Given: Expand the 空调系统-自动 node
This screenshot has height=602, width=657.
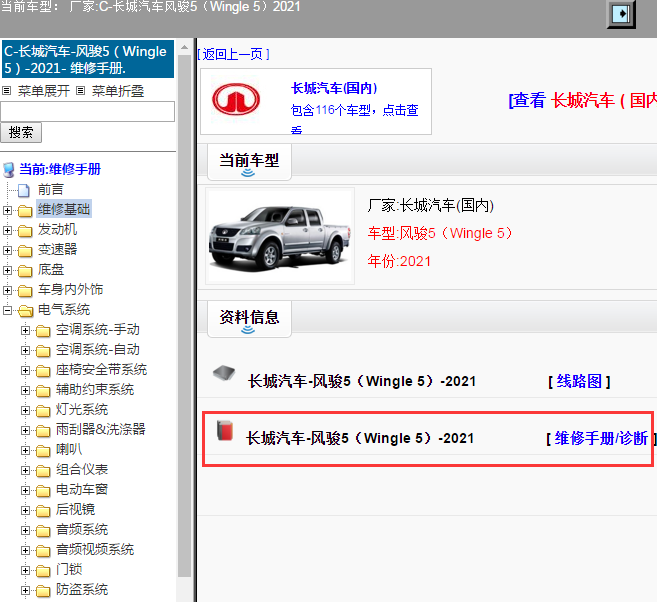Looking at the screenshot, I should click(x=25, y=351).
